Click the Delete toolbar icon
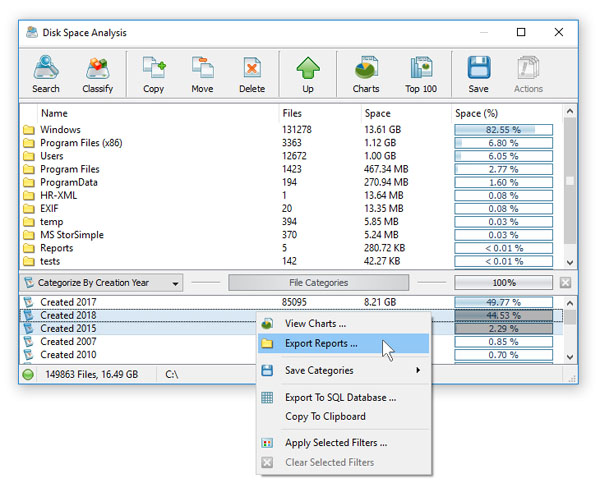The image size is (600, 483). pos(252,75)
